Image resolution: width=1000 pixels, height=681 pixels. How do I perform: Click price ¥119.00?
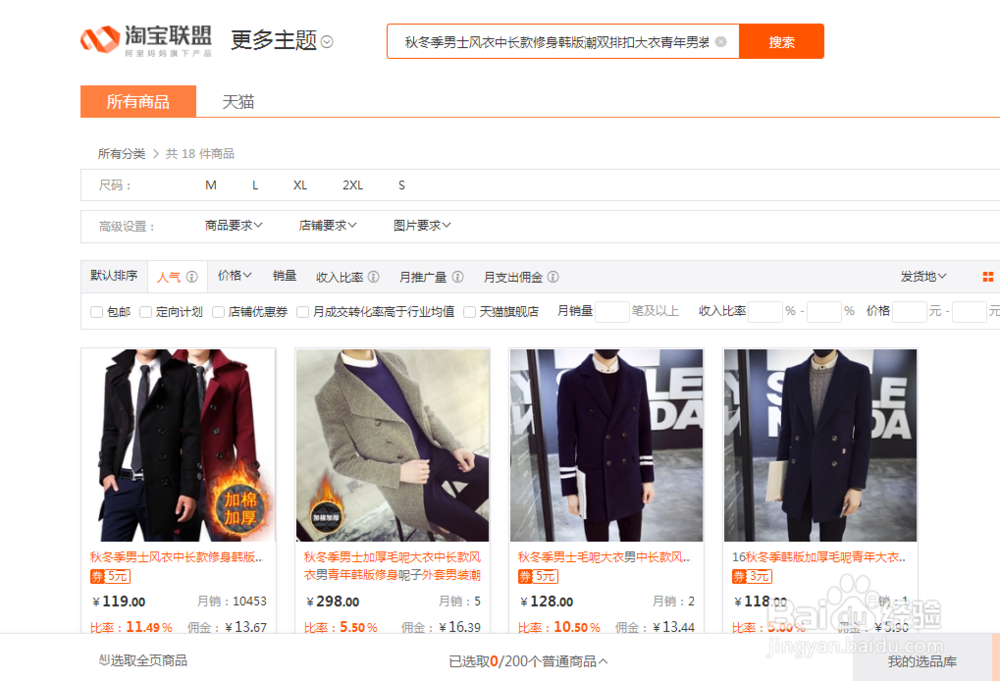click(x=119, y=601)
